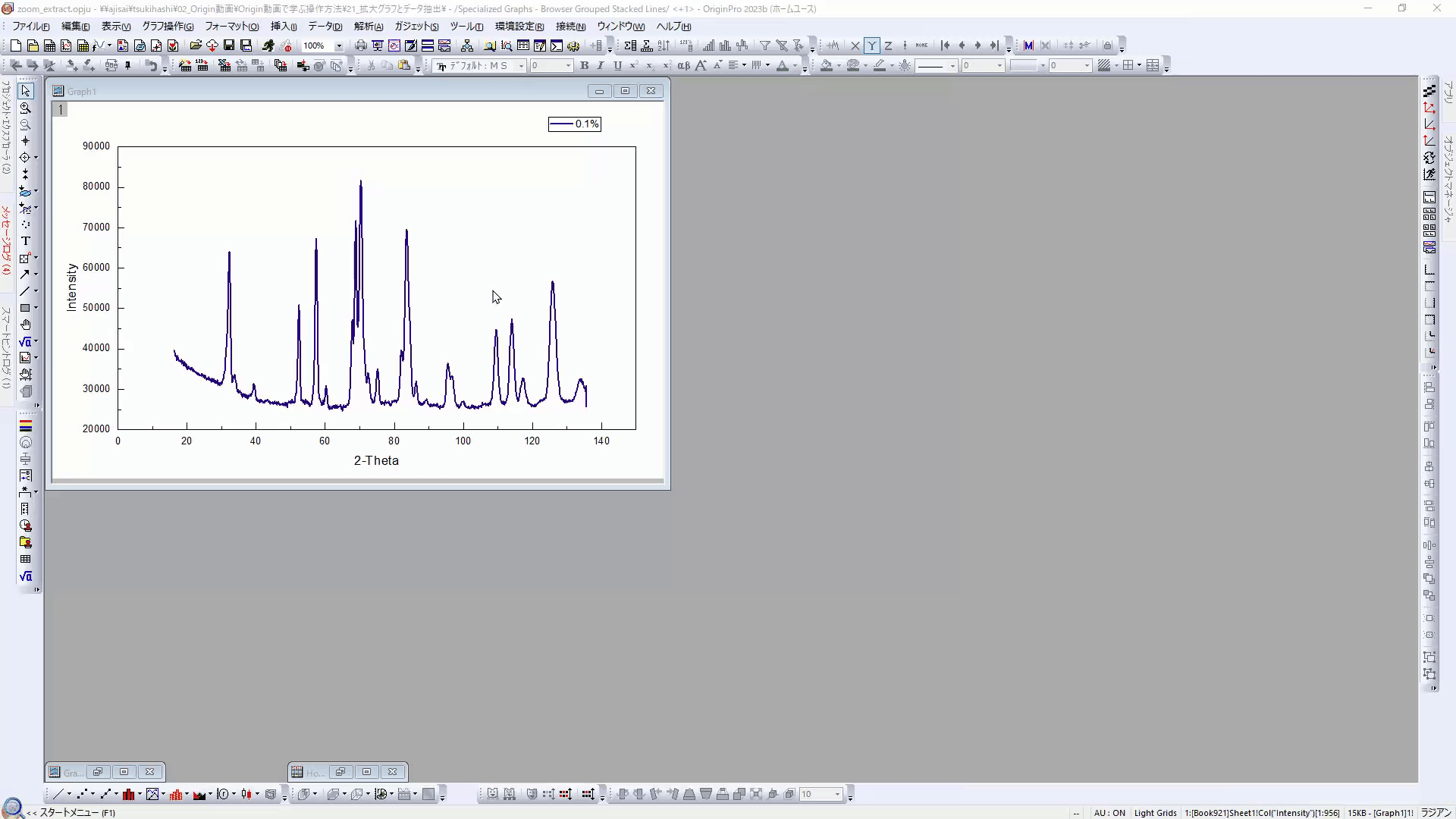
Task: Select the Zoom-Pan magnifier tool
Action: click(x=25, y=108)
